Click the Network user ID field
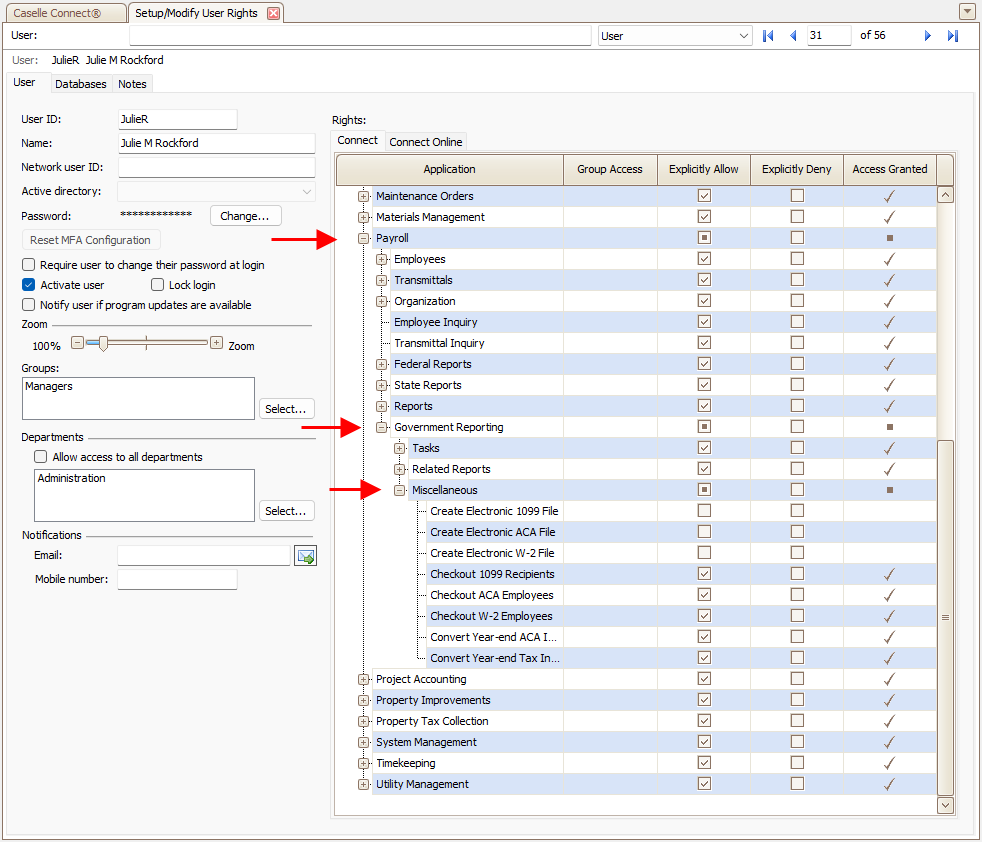Image resolution: width=982 pixels, height=842 pixels. click(216, 168)
